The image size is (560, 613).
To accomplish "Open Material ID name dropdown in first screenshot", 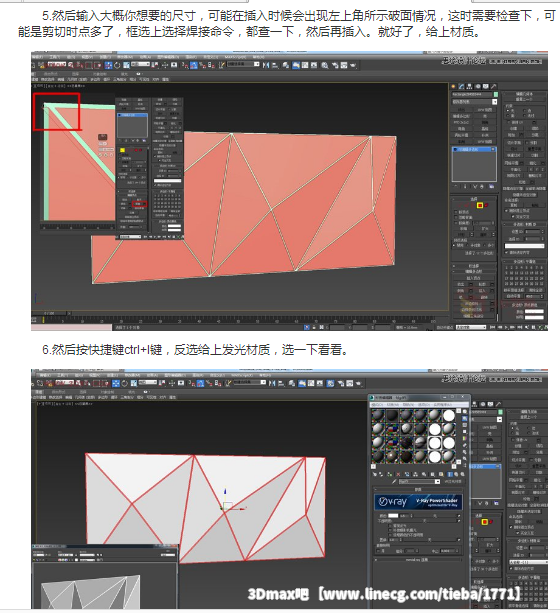I will 524,246.
